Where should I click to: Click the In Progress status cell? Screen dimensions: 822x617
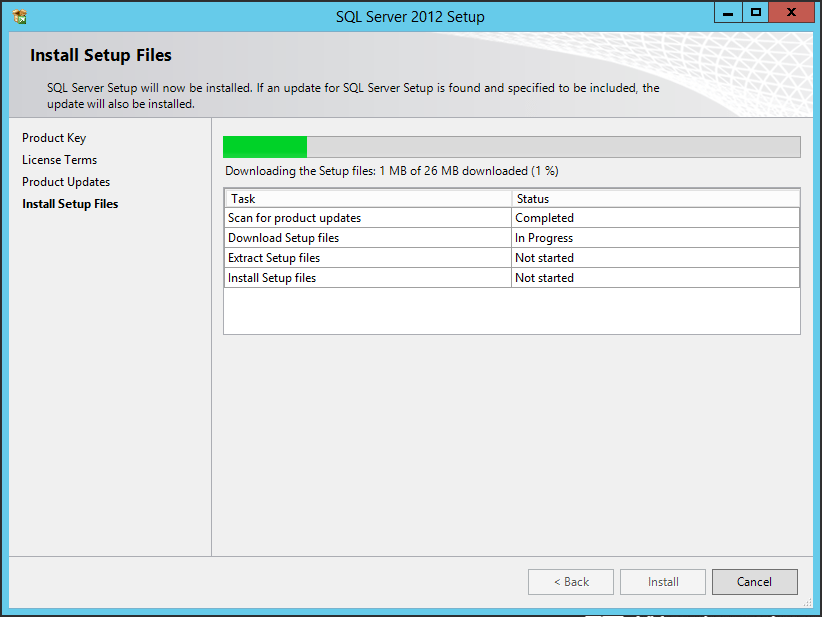click(x=544, y=238)
